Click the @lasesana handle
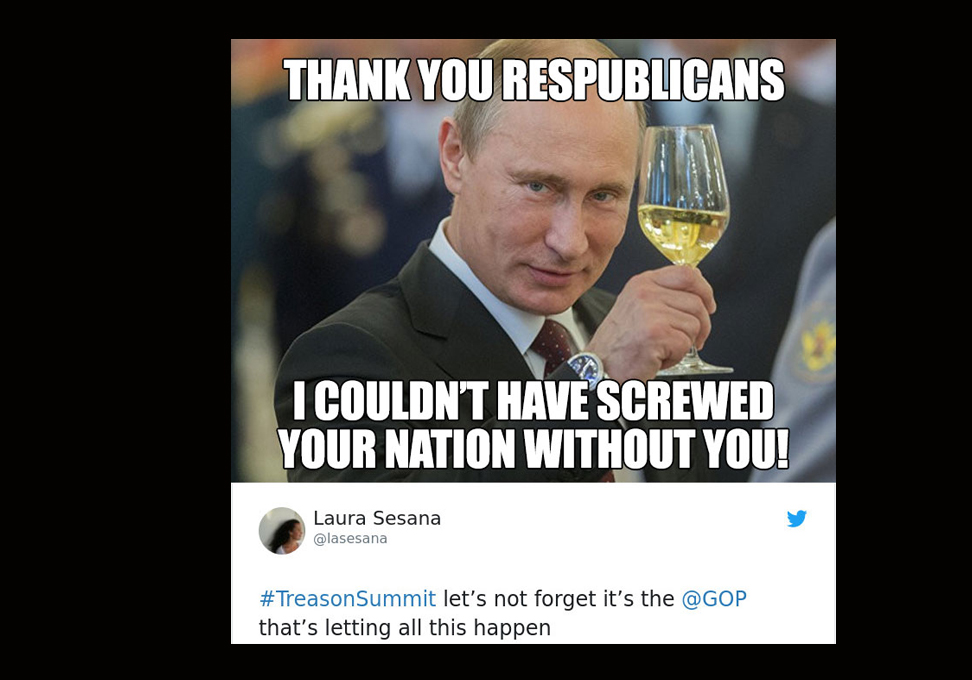Screen dimensions: 972x680 350,539
